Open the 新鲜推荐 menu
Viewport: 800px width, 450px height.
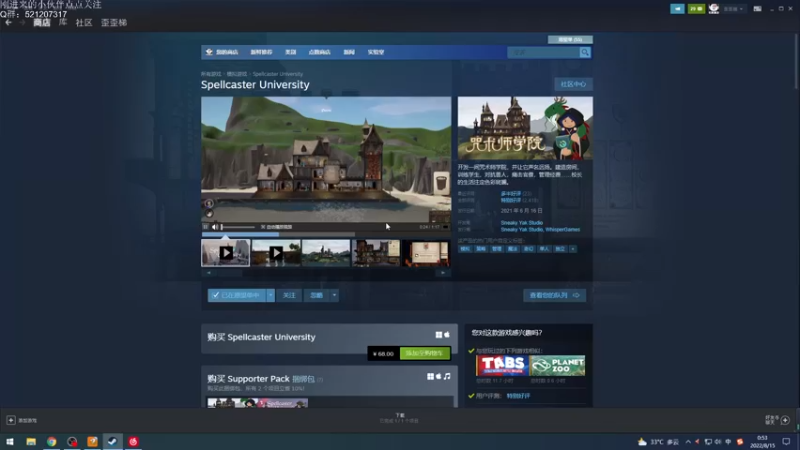pyautogui.click(x=261, y=52)
